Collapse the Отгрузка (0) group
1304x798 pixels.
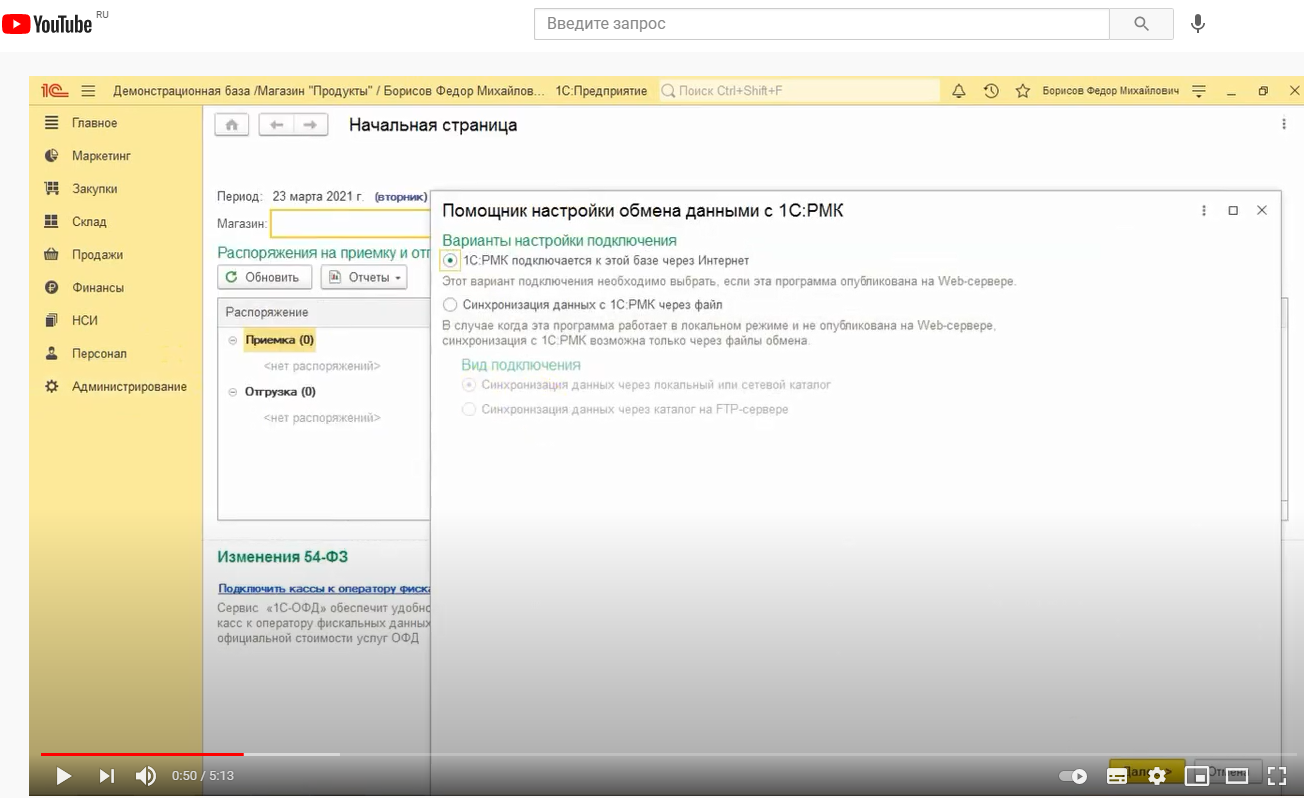[233, 392]
